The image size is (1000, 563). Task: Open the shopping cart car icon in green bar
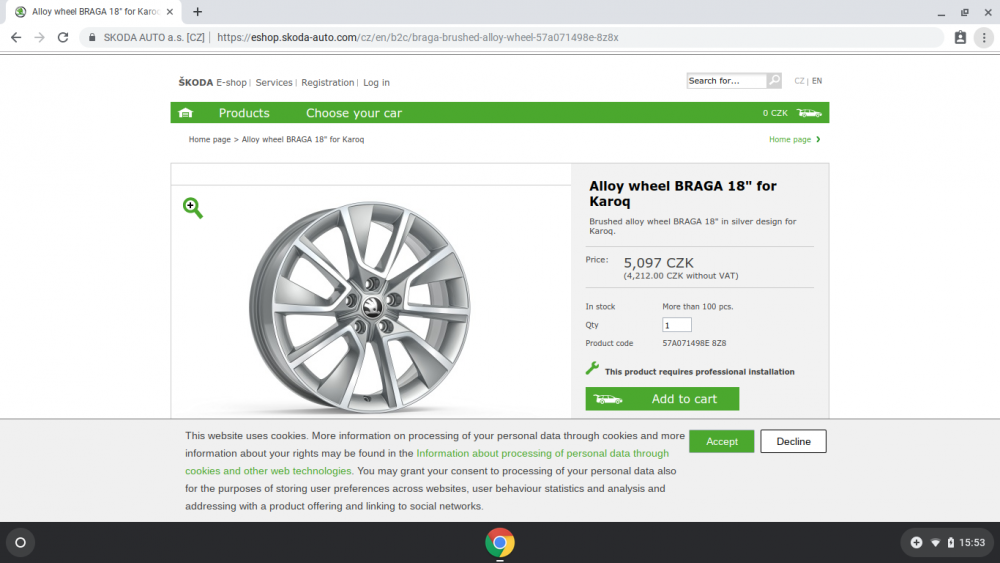pos(809,113)
